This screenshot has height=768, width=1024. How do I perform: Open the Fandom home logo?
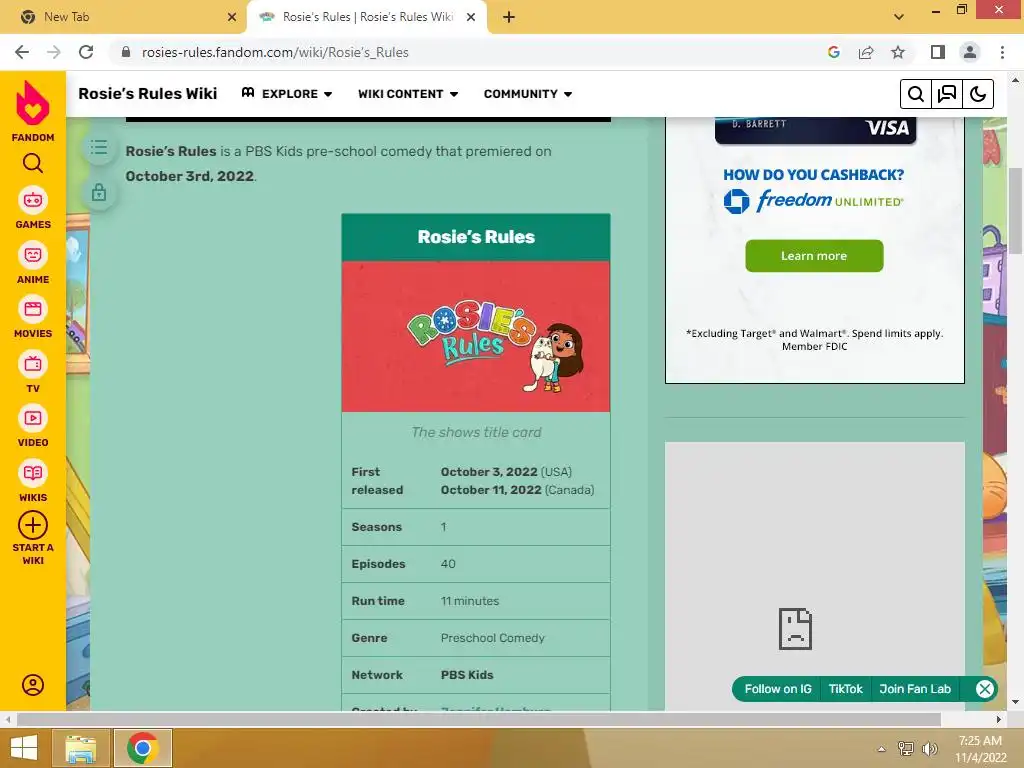pyautogui.click(x=33, y=103)
